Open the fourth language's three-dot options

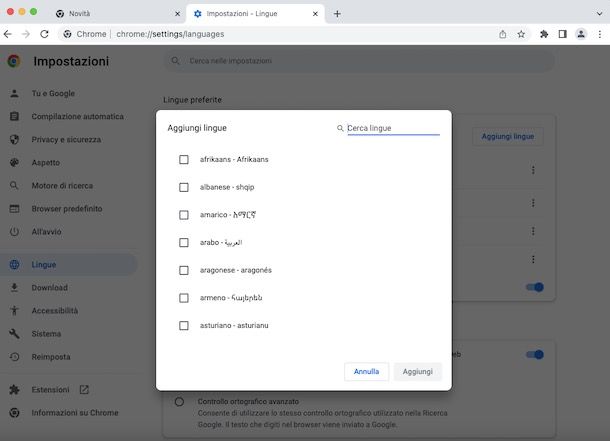click(533, 259)
